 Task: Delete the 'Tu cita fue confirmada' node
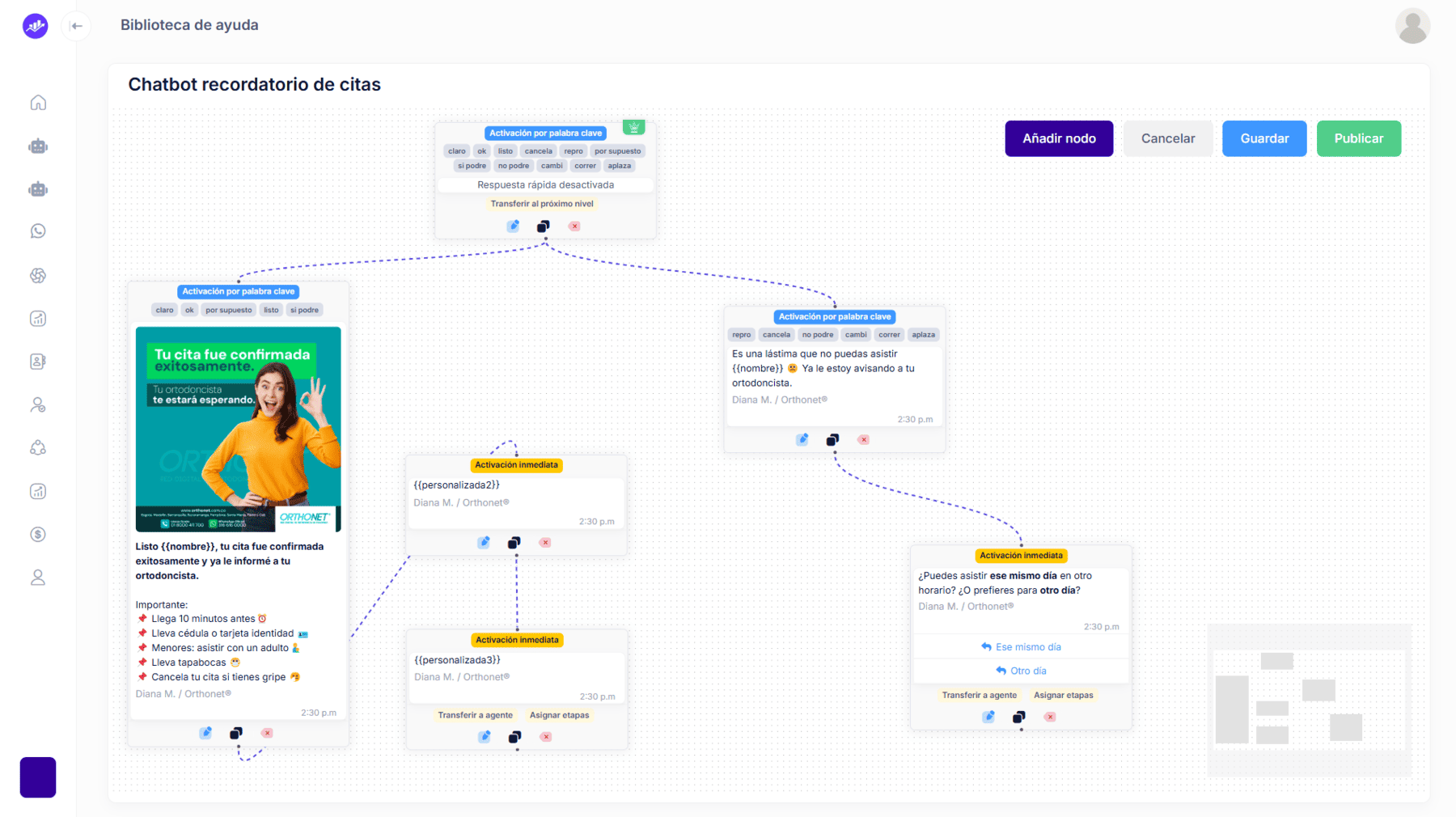point(267,733)
